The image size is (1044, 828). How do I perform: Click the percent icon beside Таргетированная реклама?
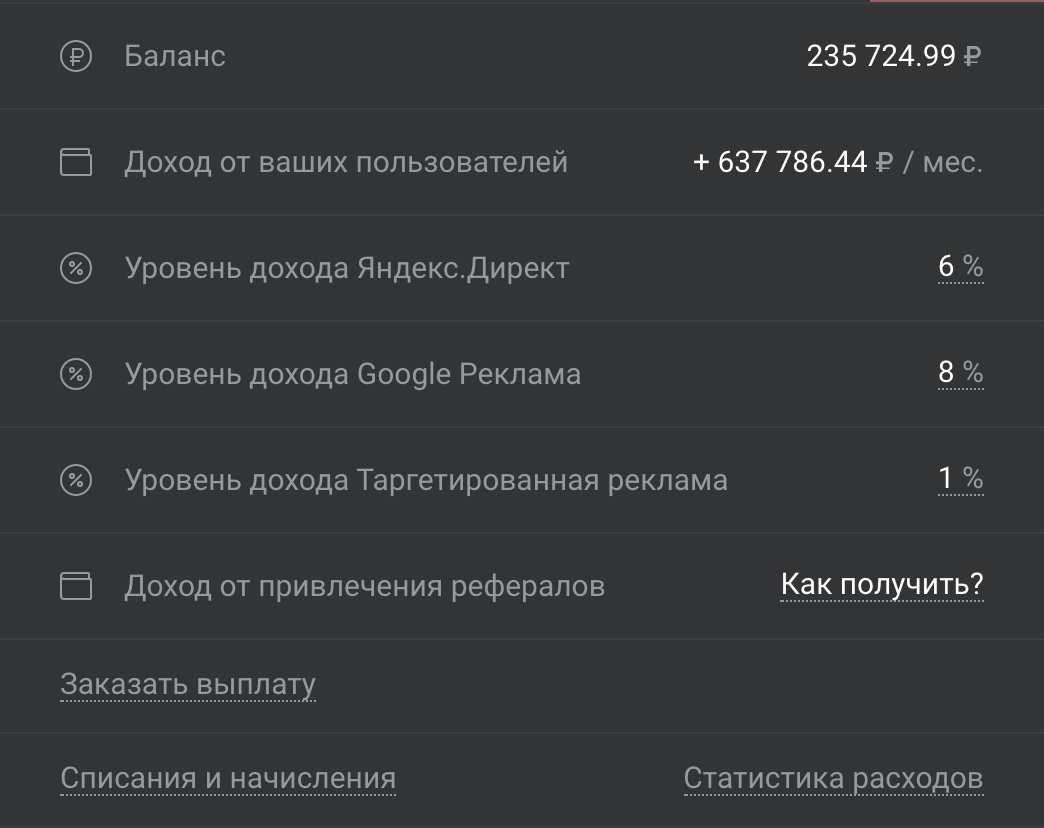[x=78, y=479]
